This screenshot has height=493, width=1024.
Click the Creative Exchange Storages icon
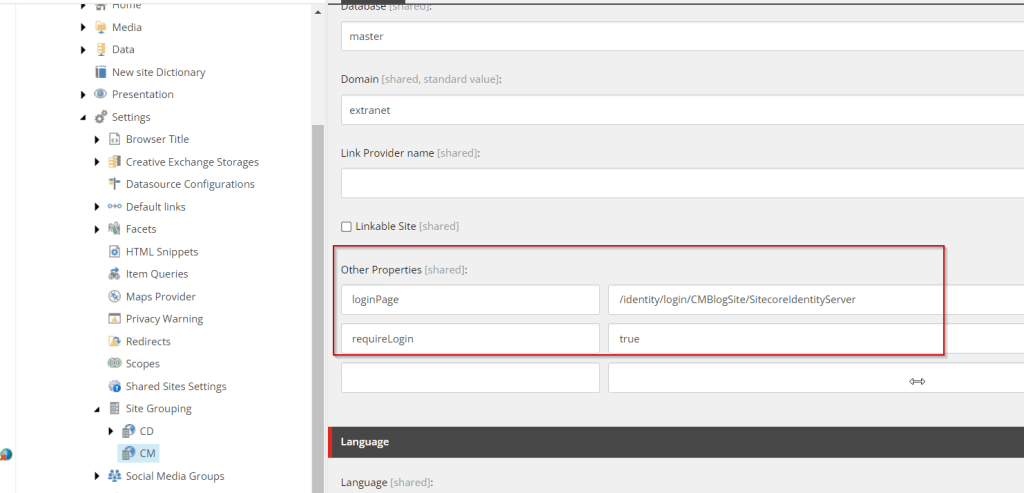tap(114, 162)
